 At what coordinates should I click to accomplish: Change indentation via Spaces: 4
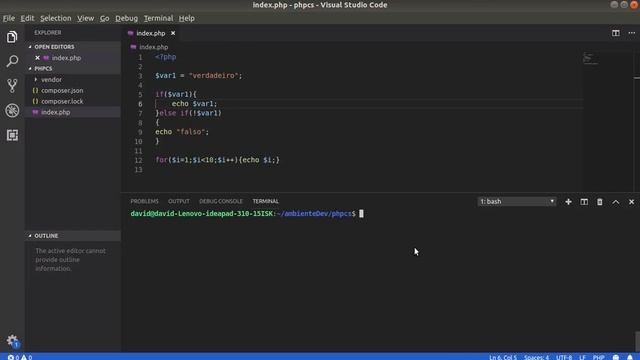[536, 357]
